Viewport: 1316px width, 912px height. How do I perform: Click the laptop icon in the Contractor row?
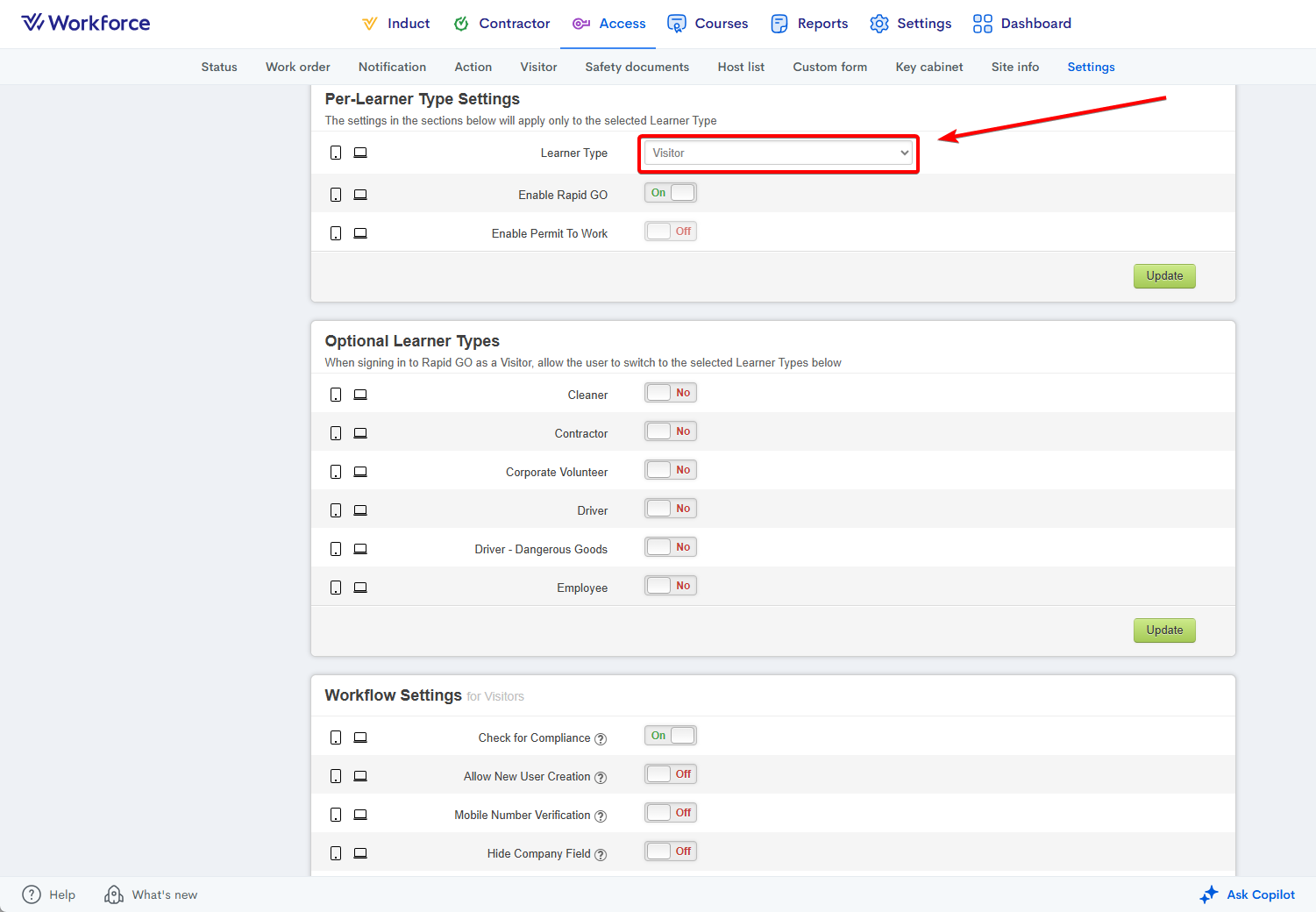tap(360, 433)
